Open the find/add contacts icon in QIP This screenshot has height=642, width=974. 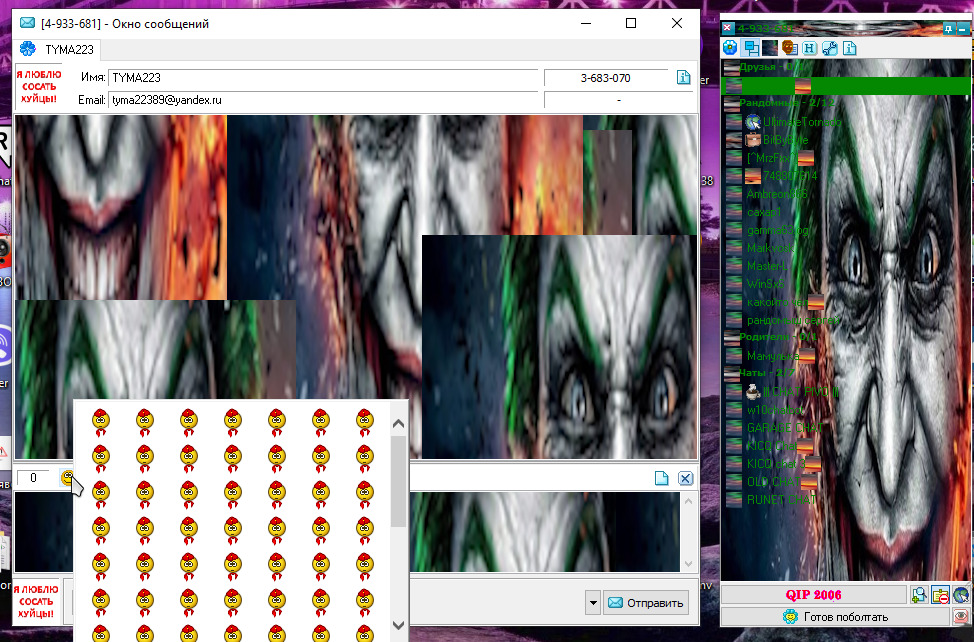[920, 595]
